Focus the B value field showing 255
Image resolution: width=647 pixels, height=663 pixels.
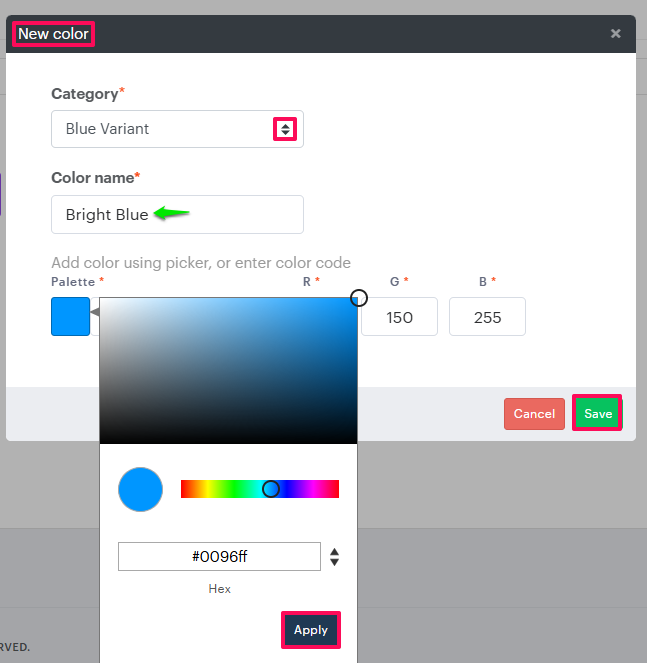487,316
